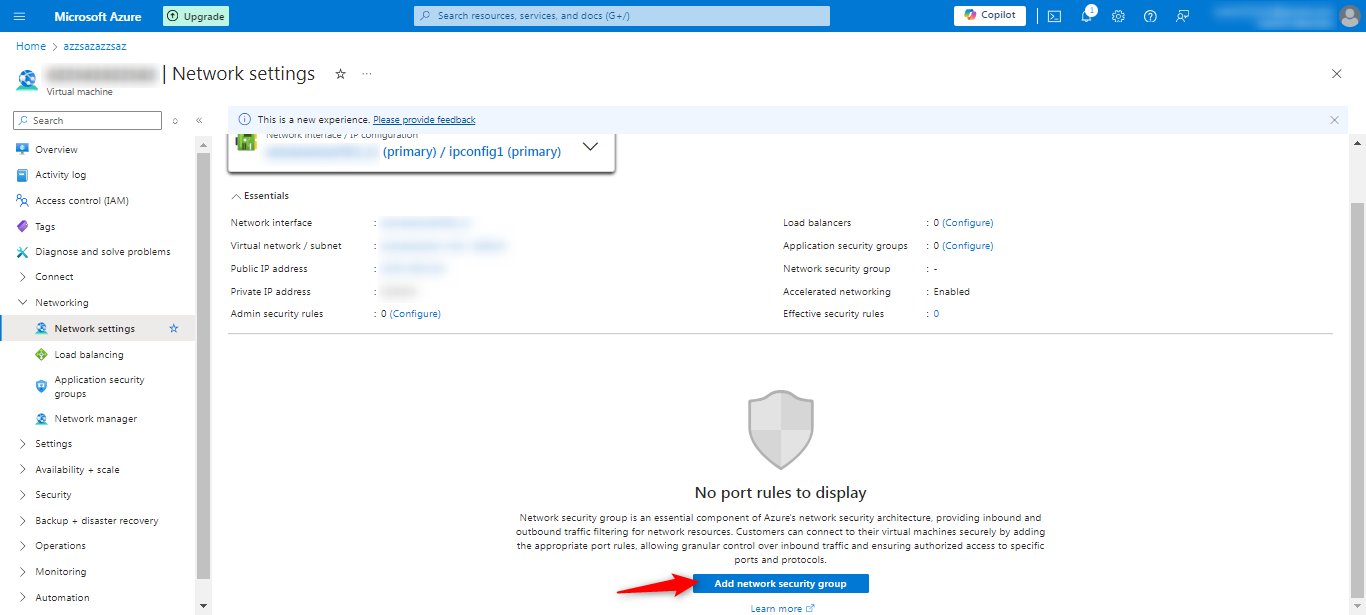Expand the Operations section
This screenshot has height=615, width=1366.
[x=23, y=546]
